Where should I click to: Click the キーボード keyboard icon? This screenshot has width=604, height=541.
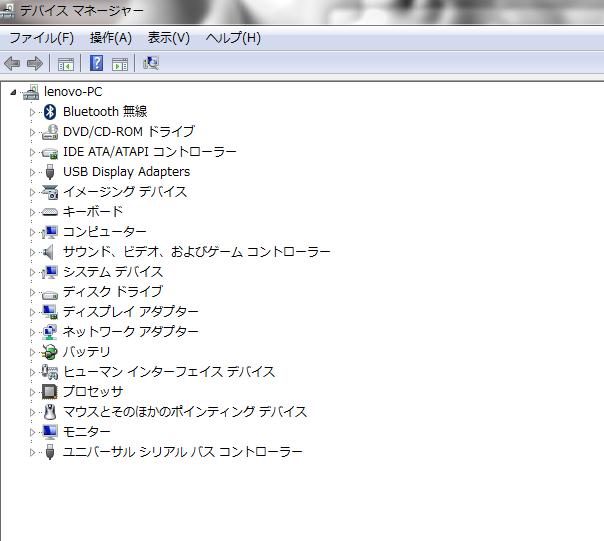[50, 212]
